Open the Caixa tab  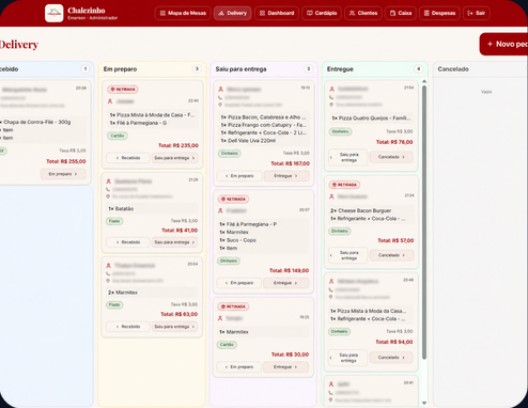point(400,13)
